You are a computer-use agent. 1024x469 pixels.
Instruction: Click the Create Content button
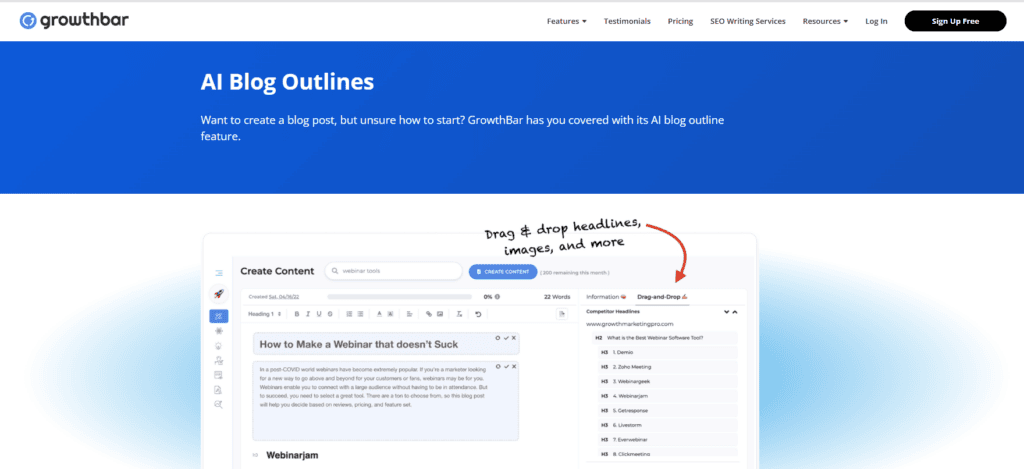[x=503, y=272]
